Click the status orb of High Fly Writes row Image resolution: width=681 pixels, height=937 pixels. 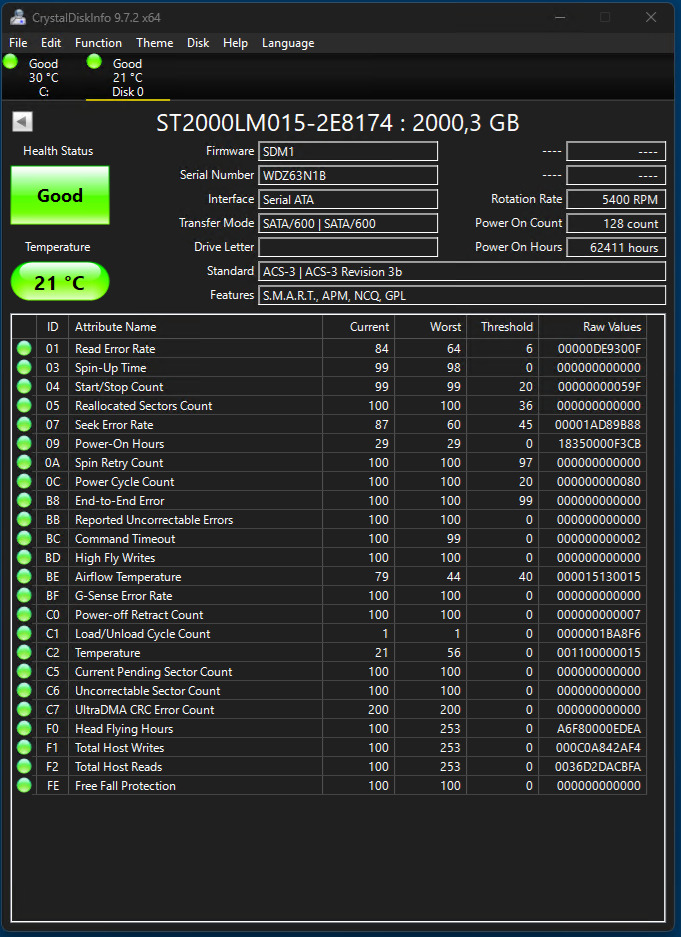pyautogui.click(x=24, y=558)
